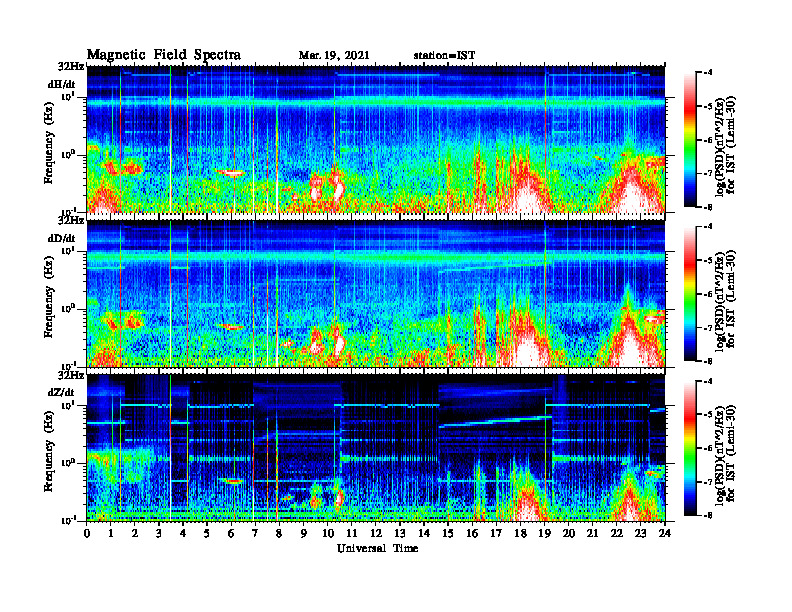Screen dimensions: 792x612
Task: Click the "19" hour tick label
Action: click(544, 533)
